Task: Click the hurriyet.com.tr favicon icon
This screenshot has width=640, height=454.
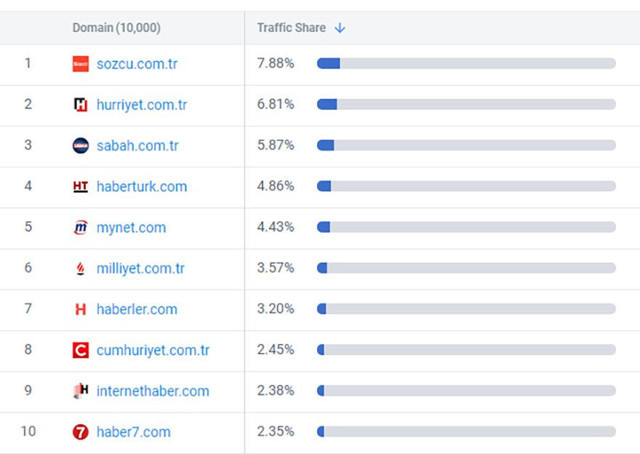Action: (x=81, y=105)
